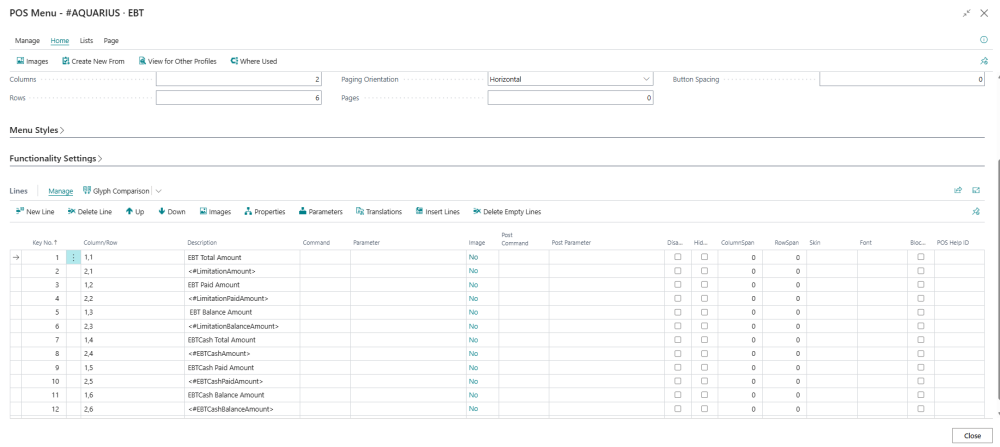Open Glyph Comparison tool
This screenshot has width=1000, height=447.
point(116,191)
